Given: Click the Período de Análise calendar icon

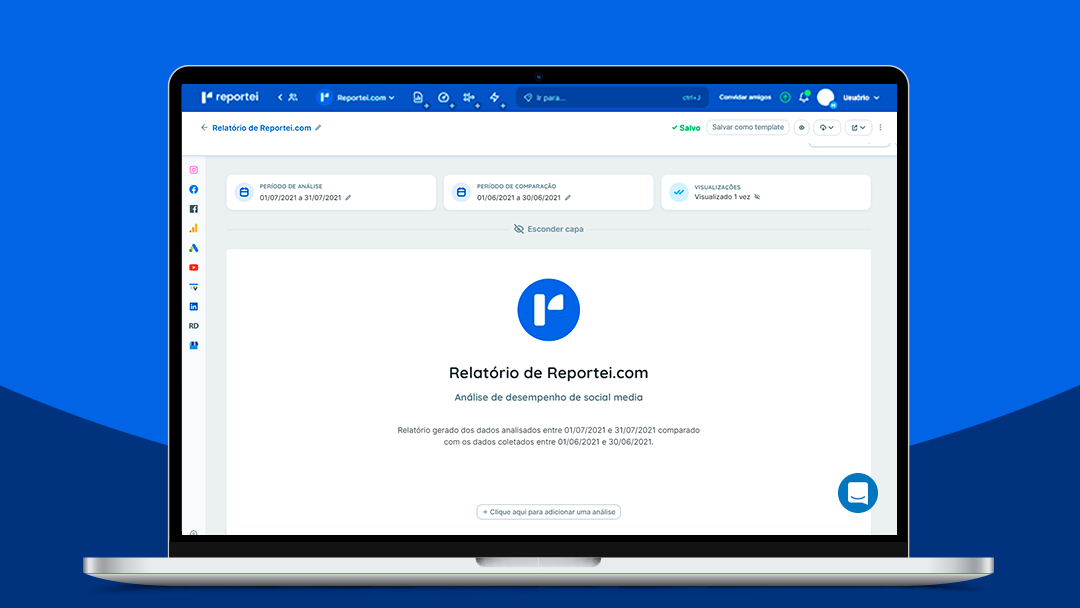Looking at the screenshot, I should point(244,192).
